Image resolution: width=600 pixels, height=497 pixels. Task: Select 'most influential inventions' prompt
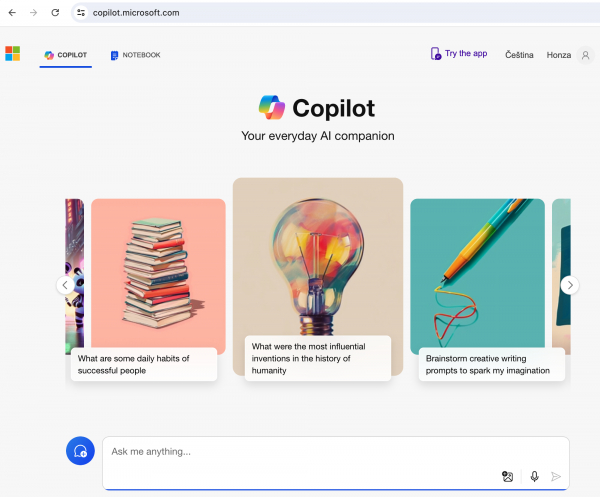pyautogui.click(x=318, y=358)
